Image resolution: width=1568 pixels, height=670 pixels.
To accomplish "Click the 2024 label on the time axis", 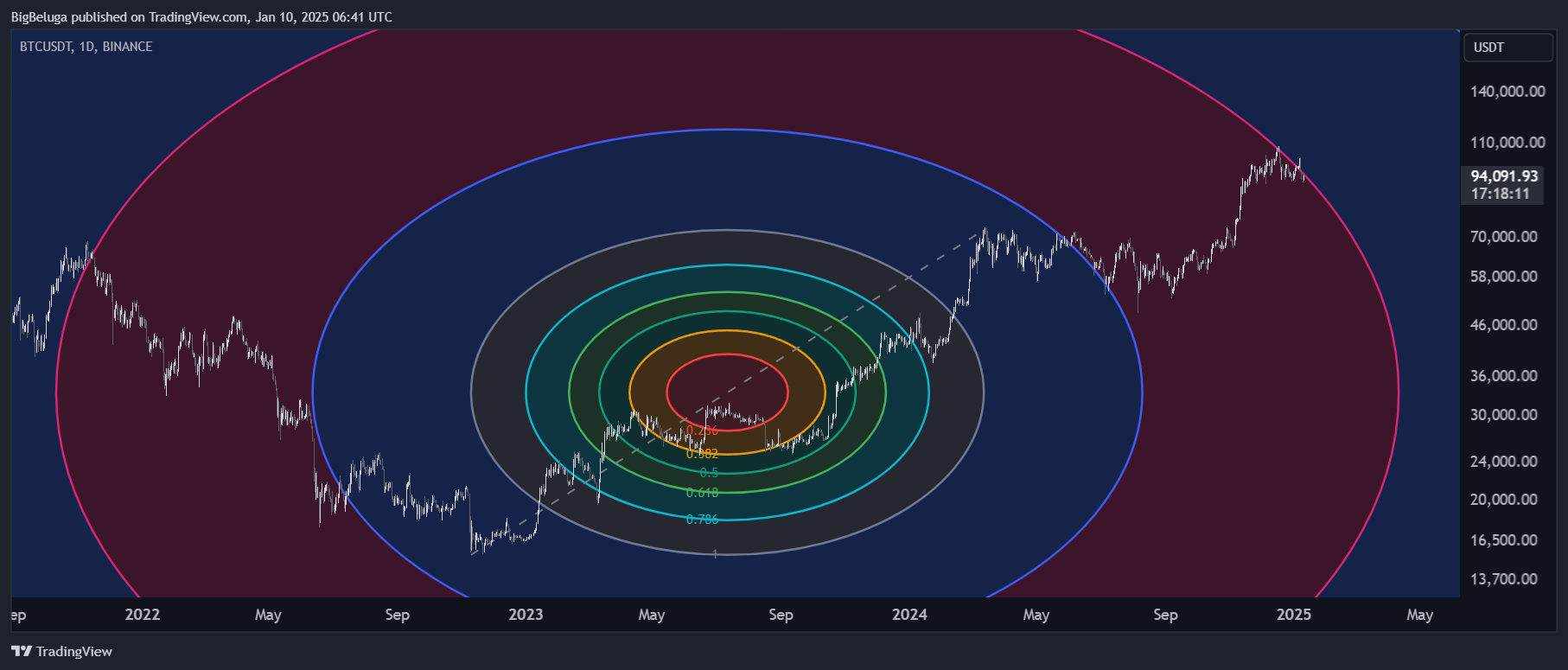I will (x=909, y=615).
